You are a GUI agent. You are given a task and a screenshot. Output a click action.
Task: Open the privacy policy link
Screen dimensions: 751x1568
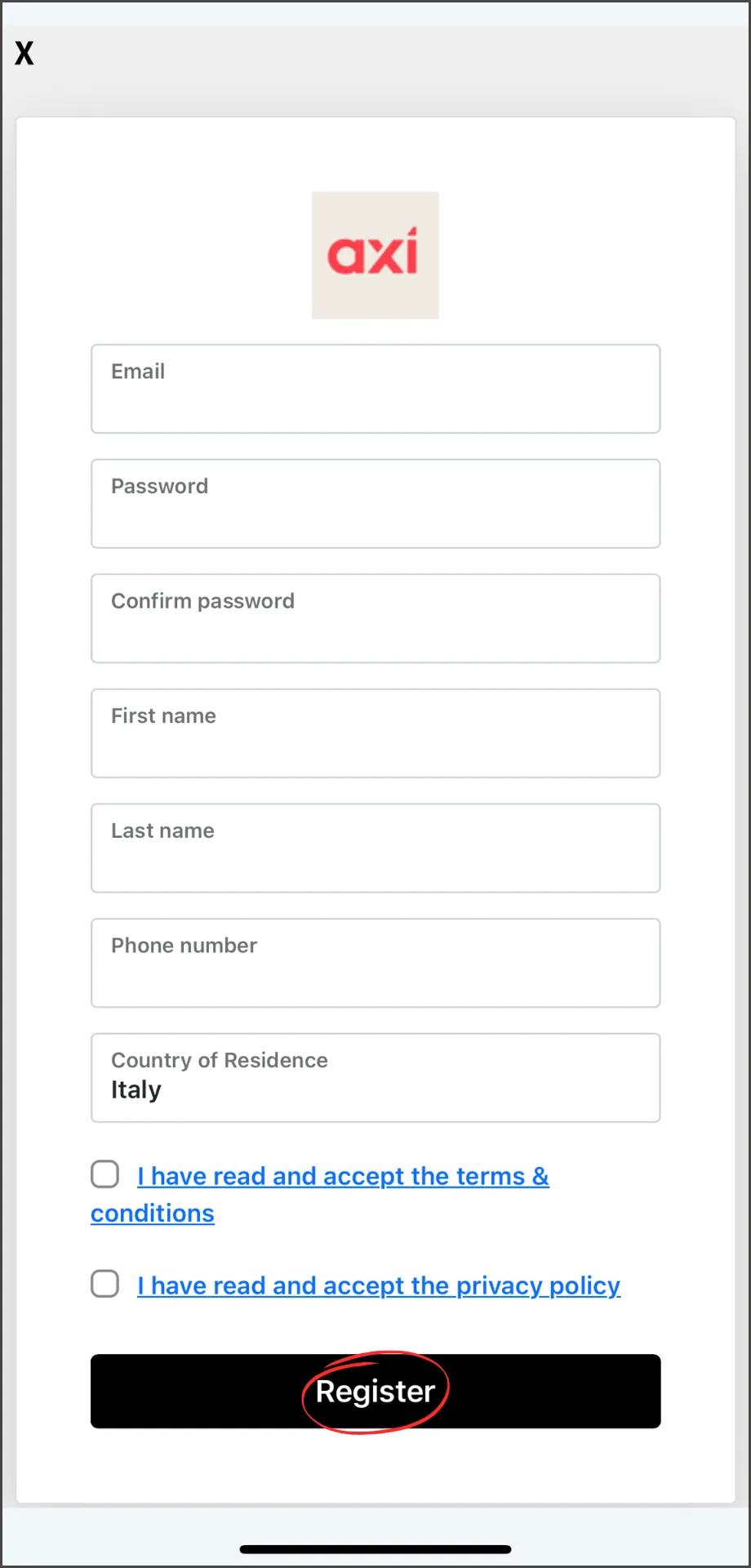[x=379, y=1285]
